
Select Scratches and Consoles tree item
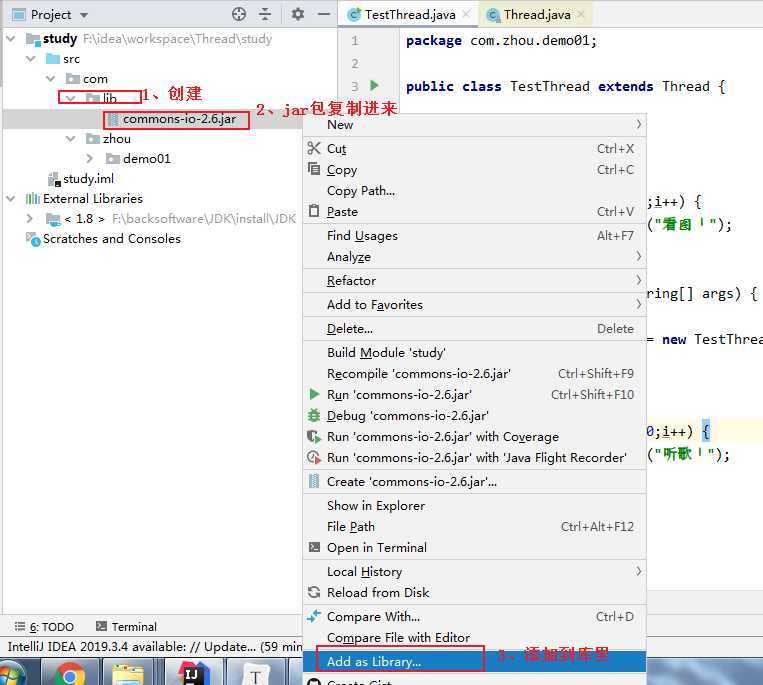pyautogui.click(x=111, y=239)
